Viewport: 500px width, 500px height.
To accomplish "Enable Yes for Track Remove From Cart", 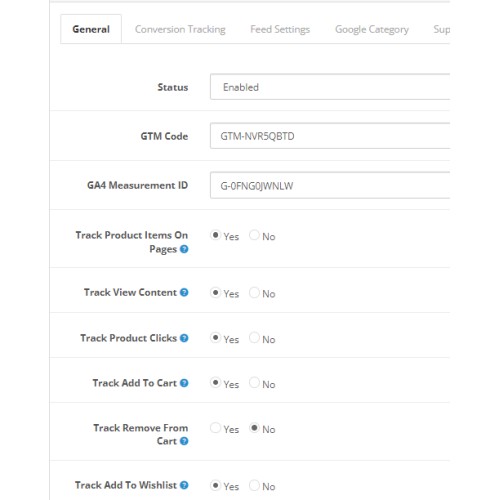I will coord(215,428).
